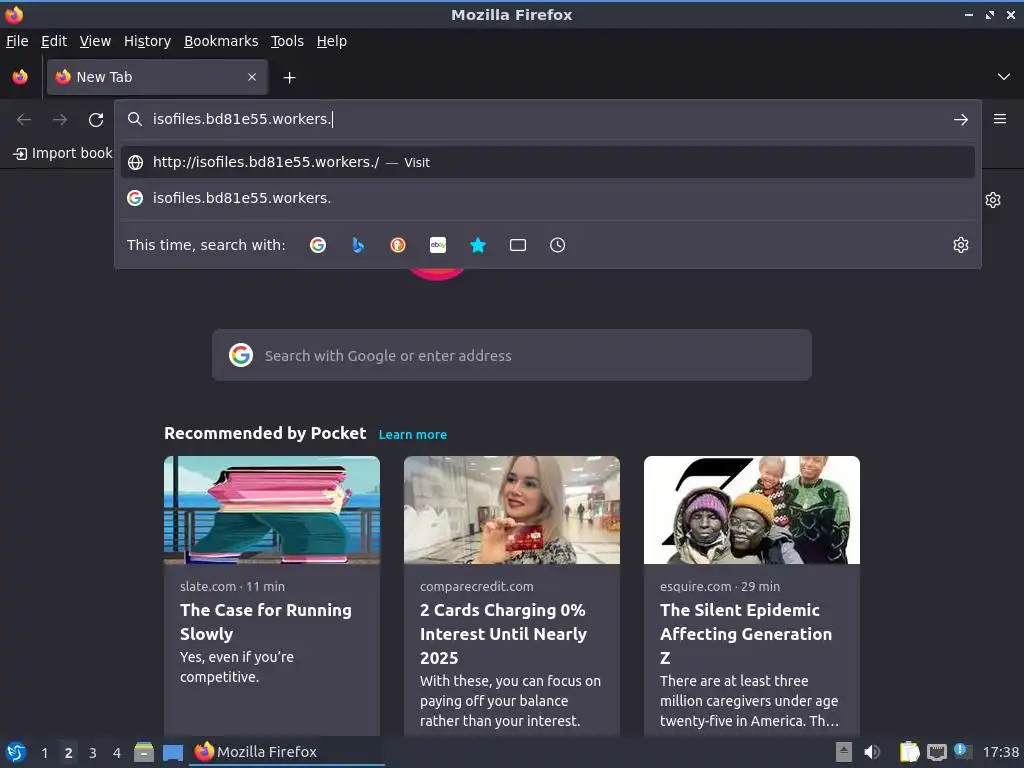Search this time with eBay icon
The height and width of the screenshot is (768, 1024).
438,245
